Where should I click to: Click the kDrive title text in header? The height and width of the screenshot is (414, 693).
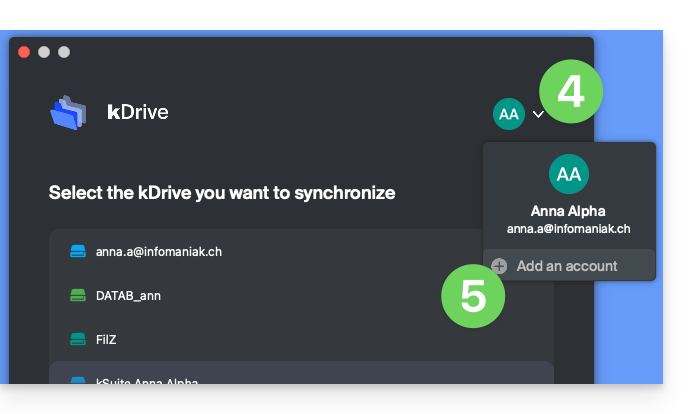tap(138, 112)
